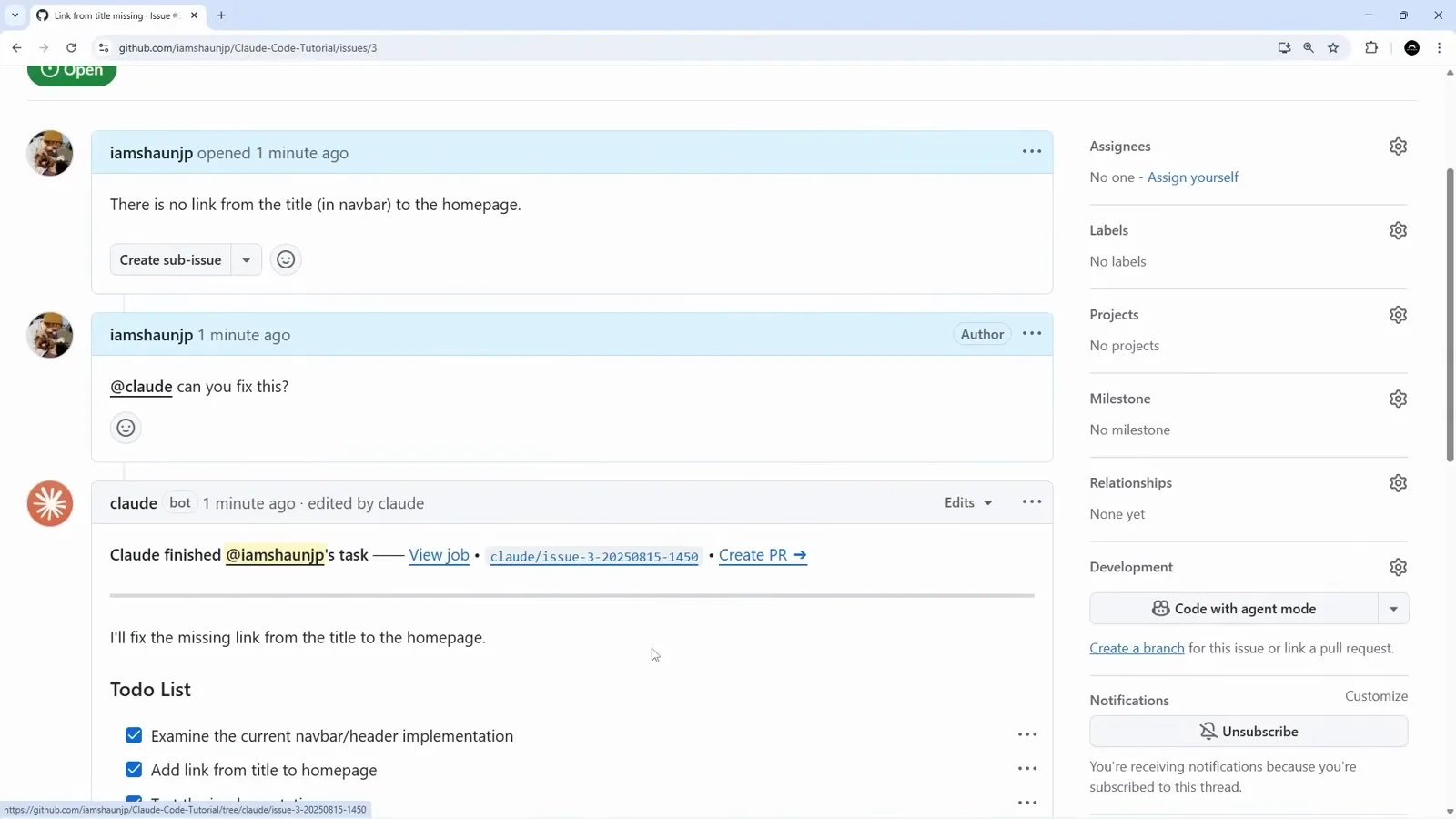Toggle 'Examine the current navbar/header implementation' checkbox

(134, 735)
